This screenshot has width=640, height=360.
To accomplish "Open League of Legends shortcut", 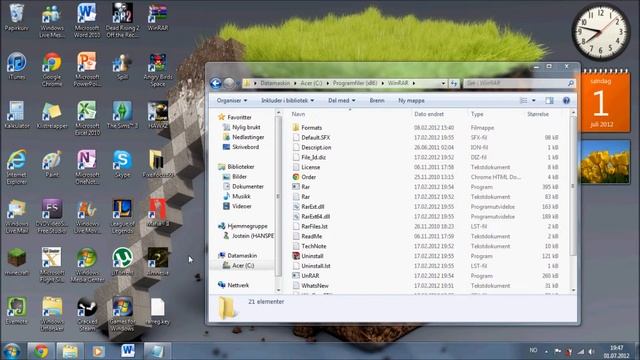I will click(x=122, y=216).
